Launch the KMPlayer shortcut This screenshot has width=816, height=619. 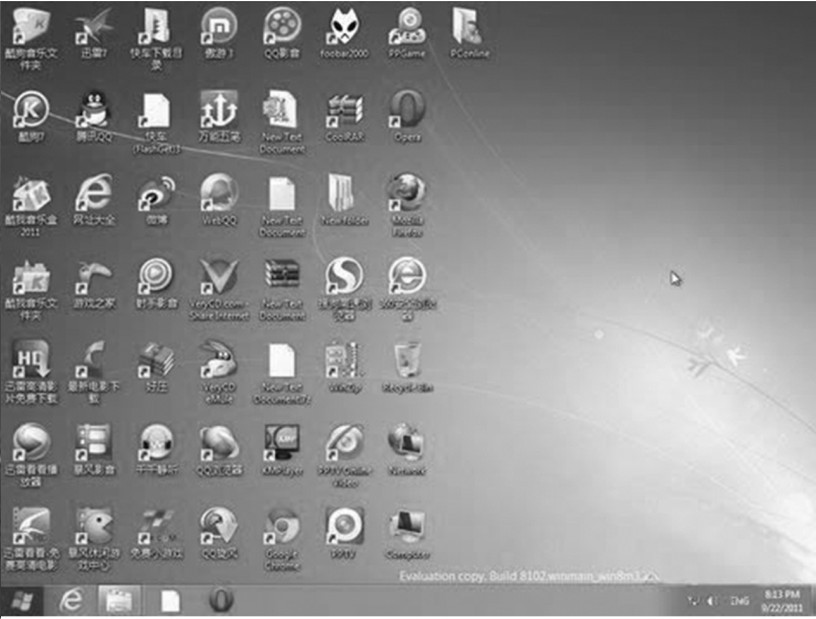[282, 450]
